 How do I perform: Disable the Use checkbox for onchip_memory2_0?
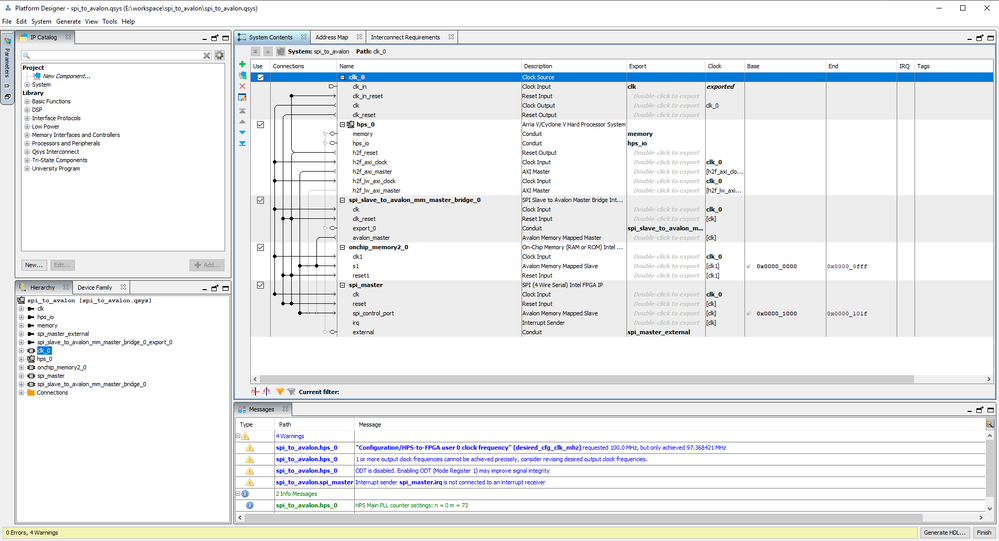coord(261,247)
